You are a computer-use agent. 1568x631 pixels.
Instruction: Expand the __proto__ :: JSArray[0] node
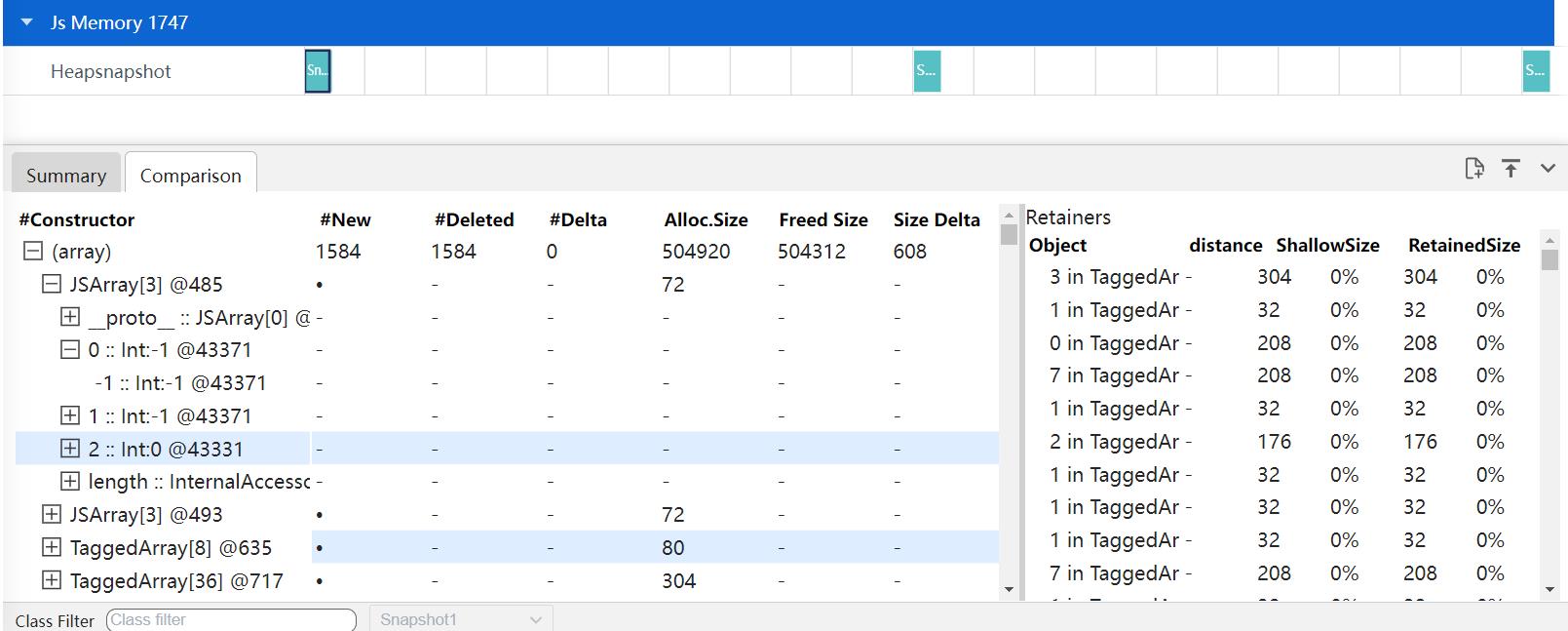70,317
